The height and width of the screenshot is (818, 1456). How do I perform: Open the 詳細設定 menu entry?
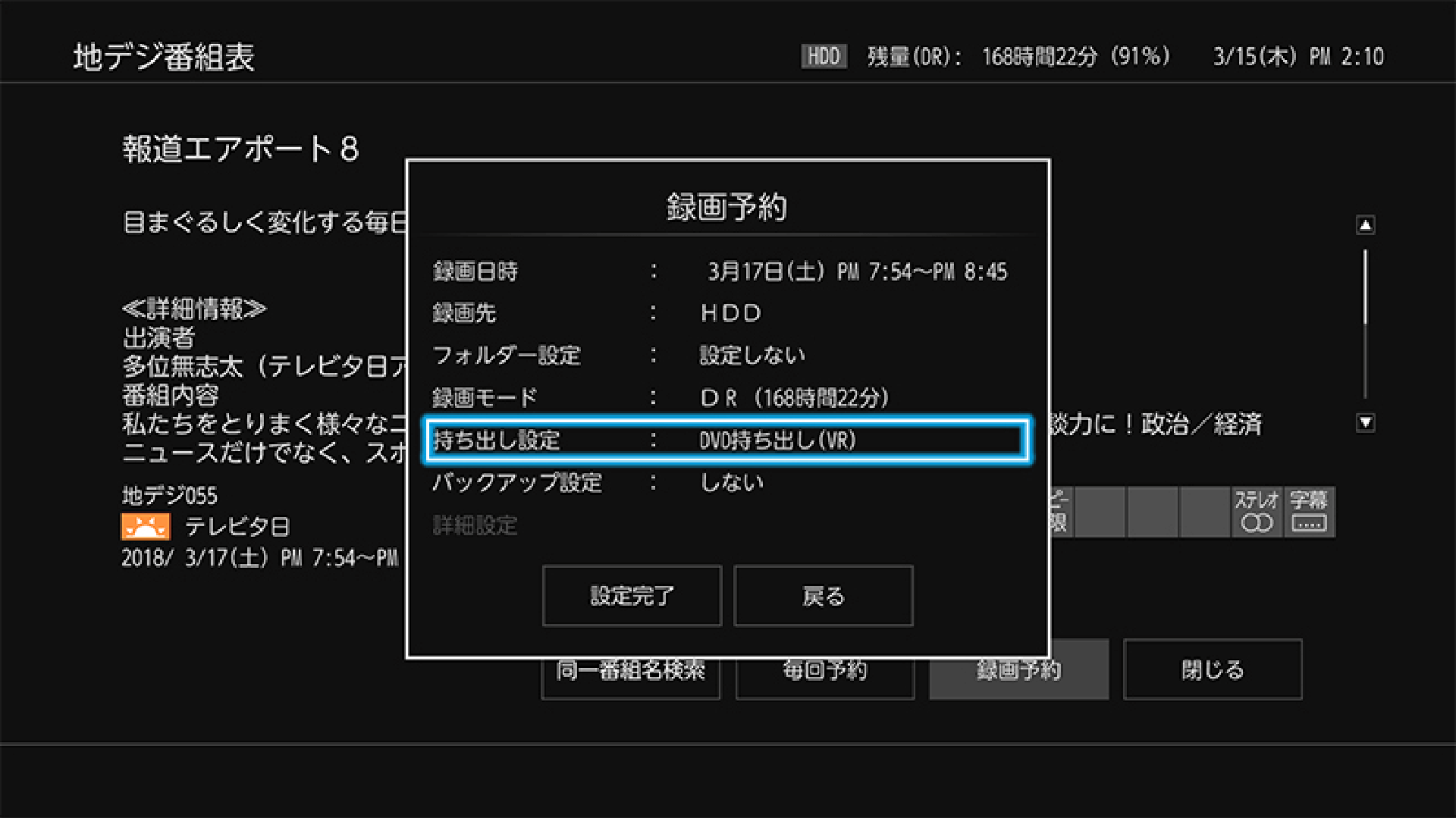pyautogui.click(x=476, y=527)
